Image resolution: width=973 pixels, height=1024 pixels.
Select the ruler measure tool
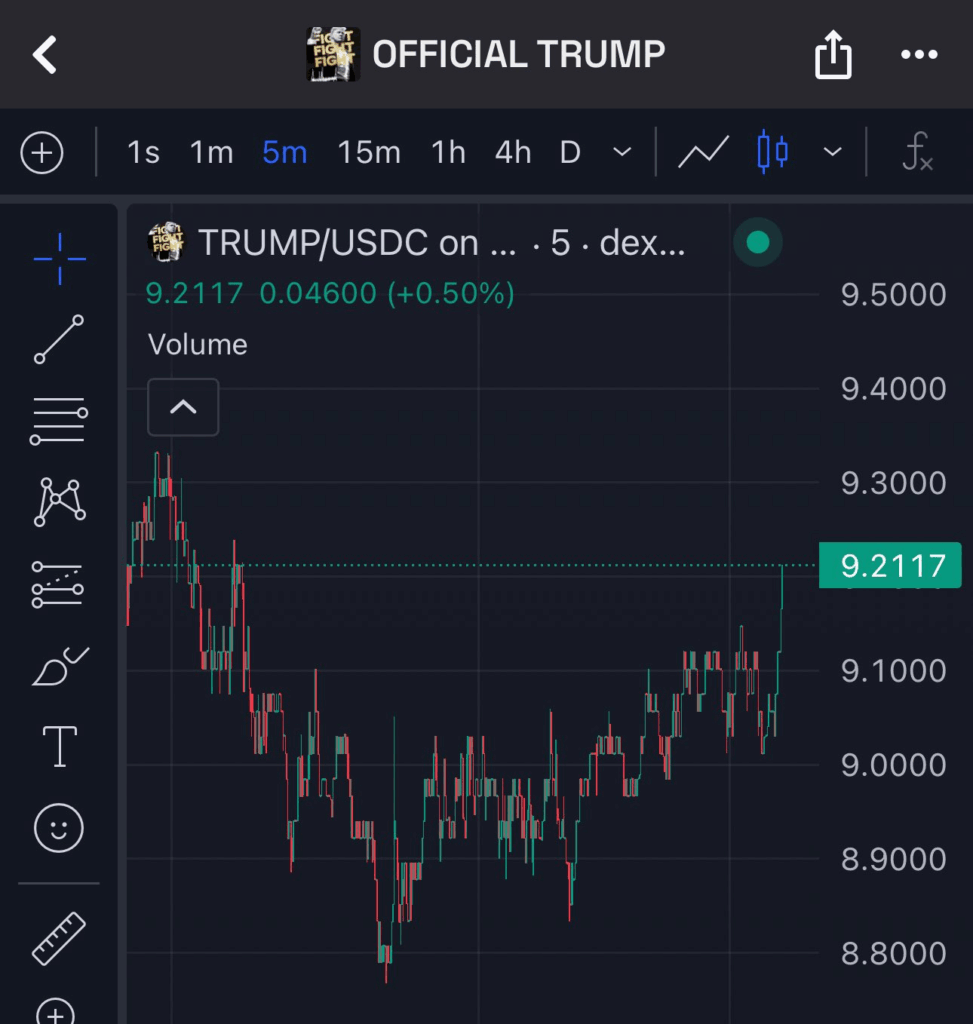click(59, 938)
